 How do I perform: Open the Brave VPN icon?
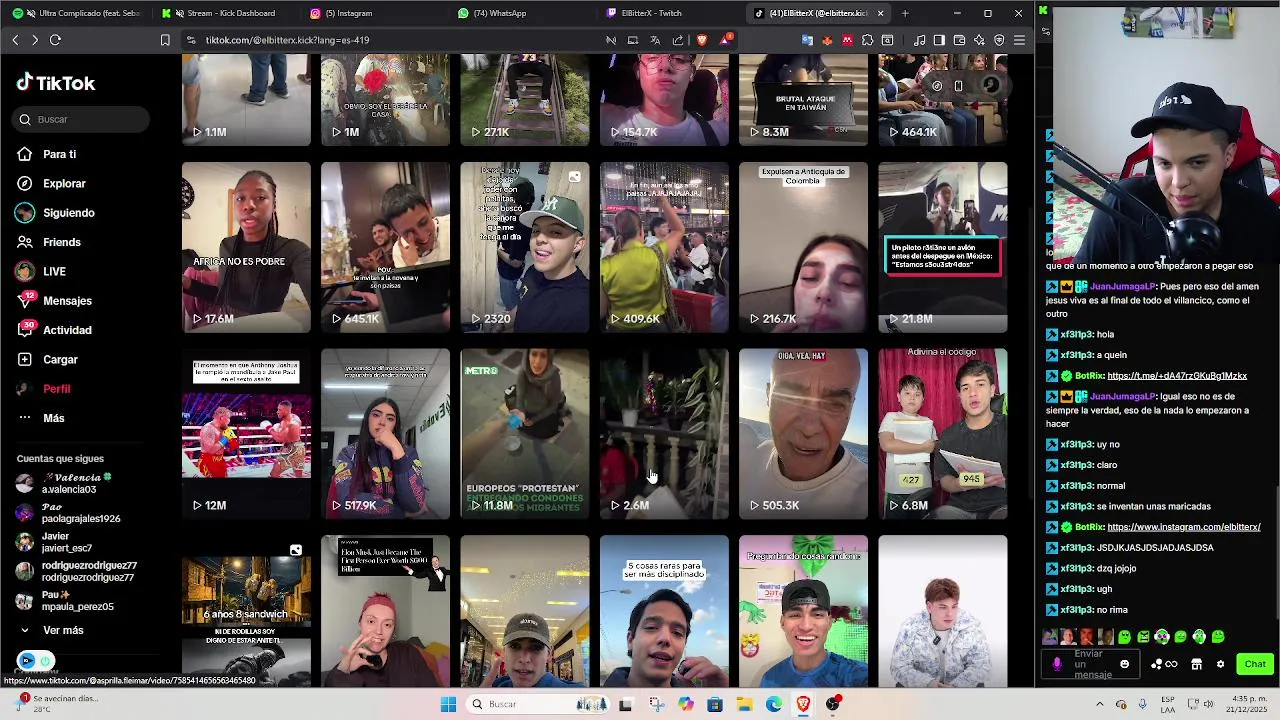999,40
